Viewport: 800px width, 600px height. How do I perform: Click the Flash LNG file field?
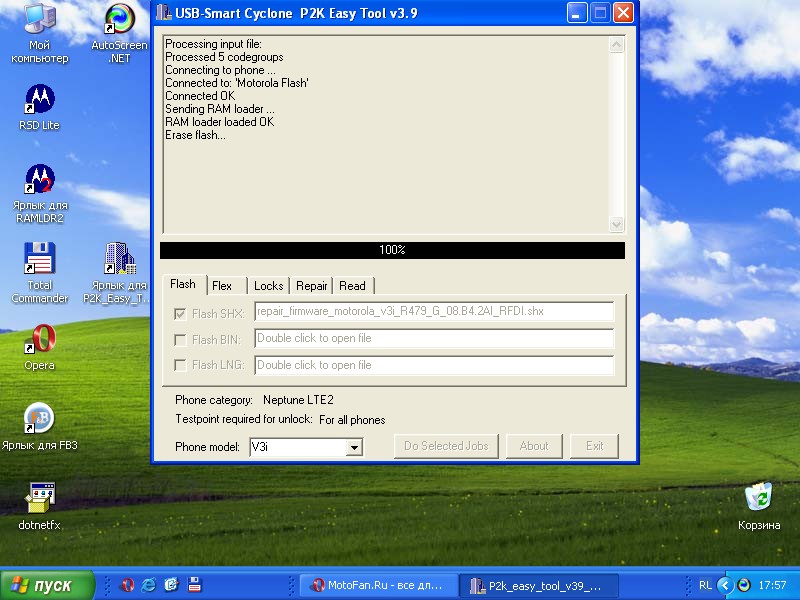pyautogui.click(x=434, y=365)
